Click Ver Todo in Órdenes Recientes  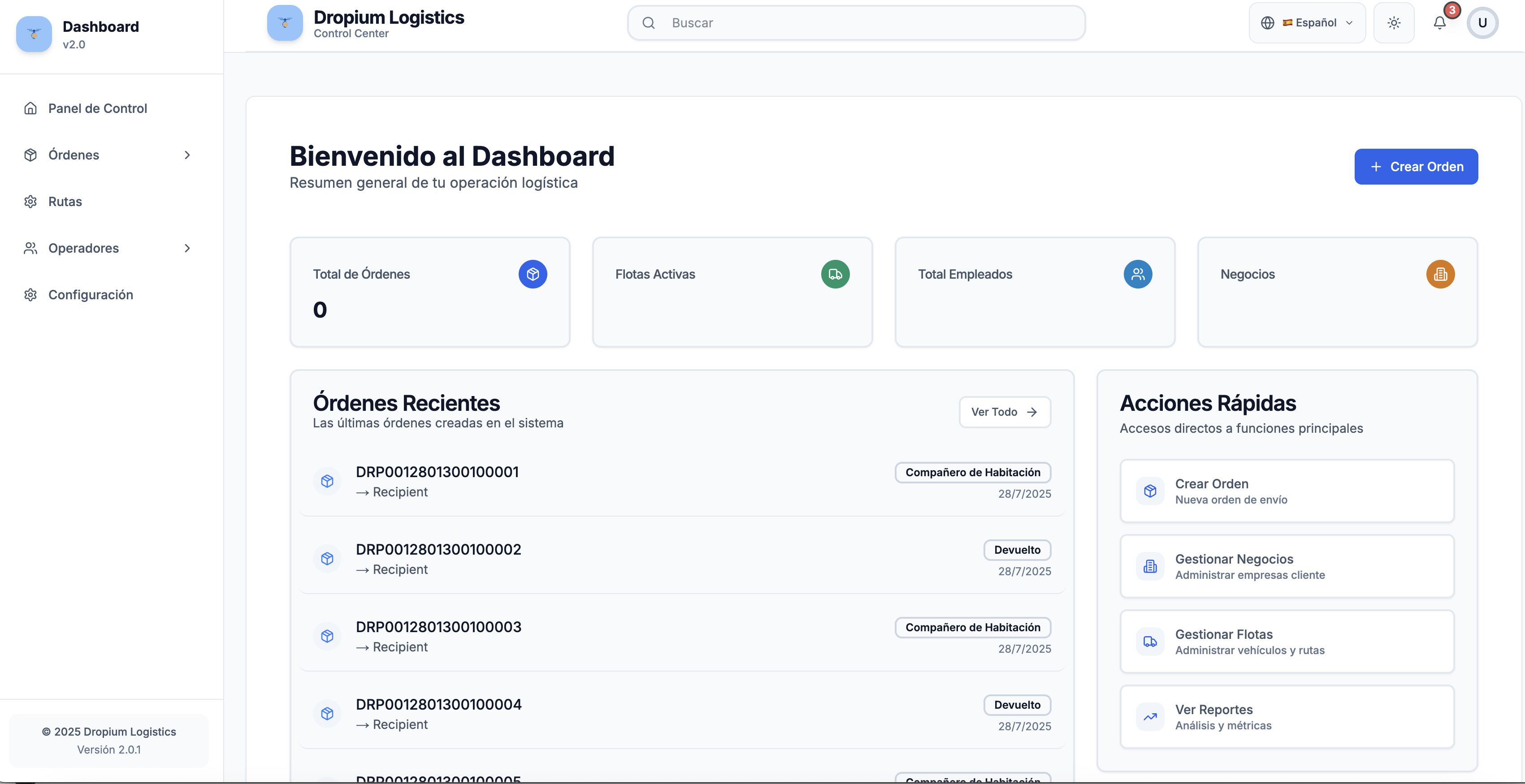coord(1004,412)
